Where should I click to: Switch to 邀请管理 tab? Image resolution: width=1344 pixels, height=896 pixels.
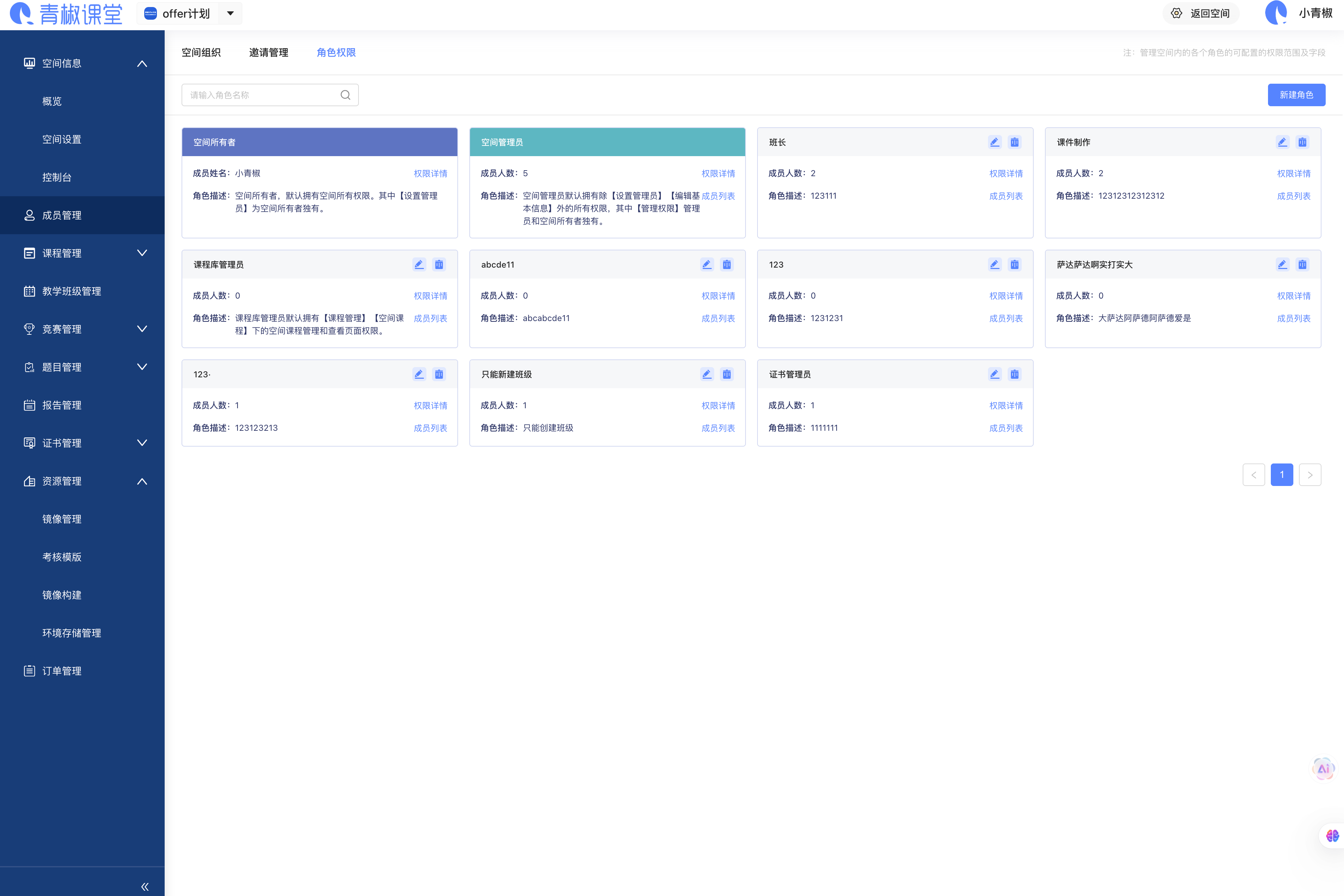click(x=268, y=53)
